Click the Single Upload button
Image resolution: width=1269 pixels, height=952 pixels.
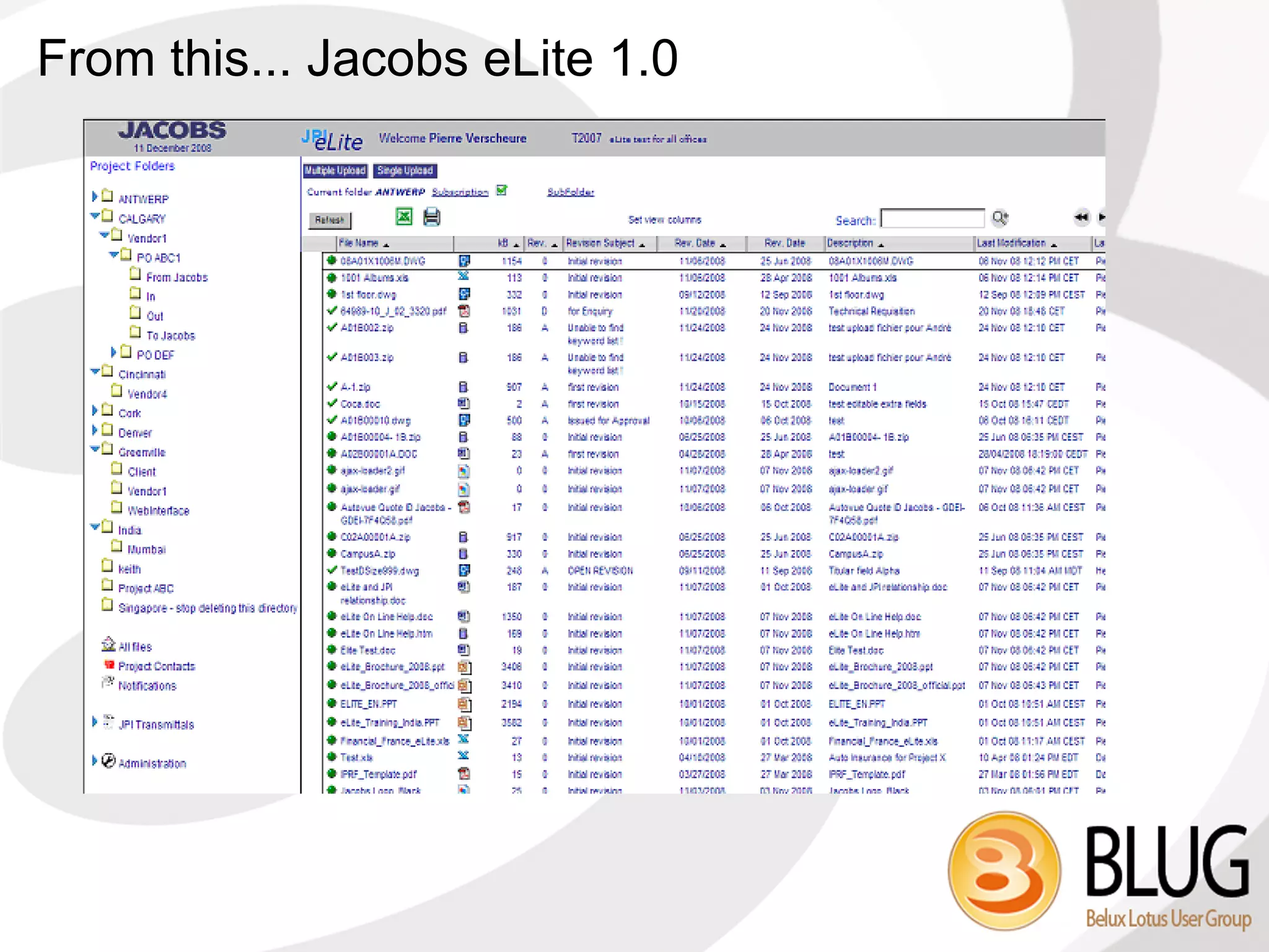(405, 170)
